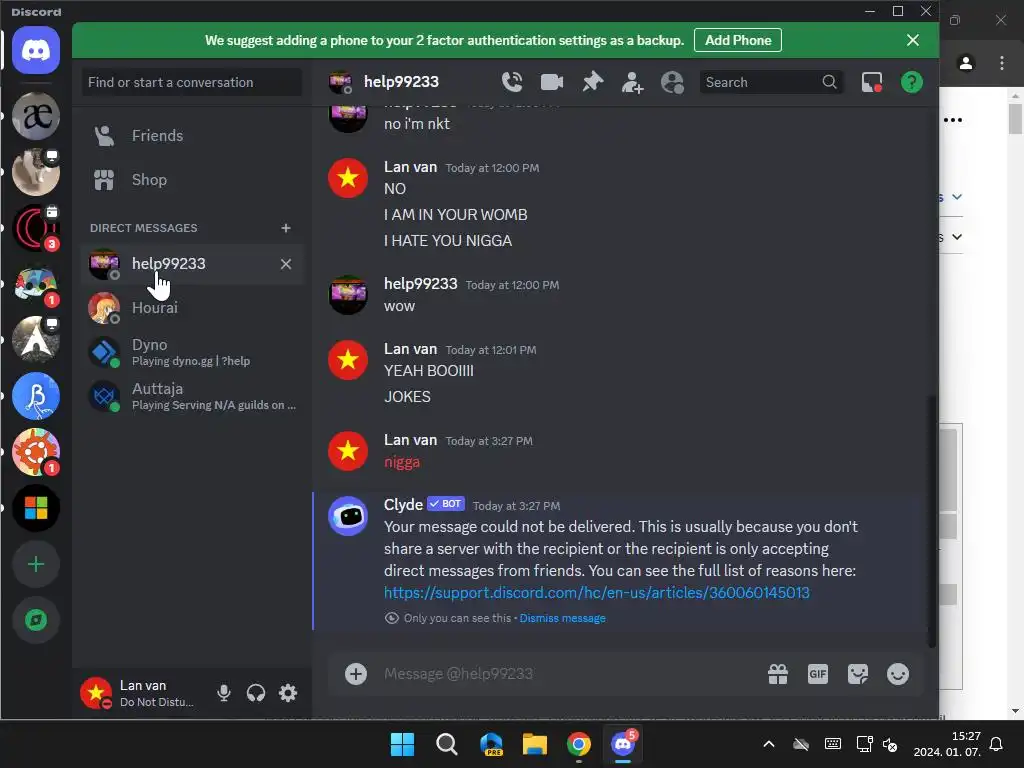Viewport: 1024px width, 768px height.
Task: Click Add Phone button in banner
Action: pyautogui.click(x=738, y=40)
